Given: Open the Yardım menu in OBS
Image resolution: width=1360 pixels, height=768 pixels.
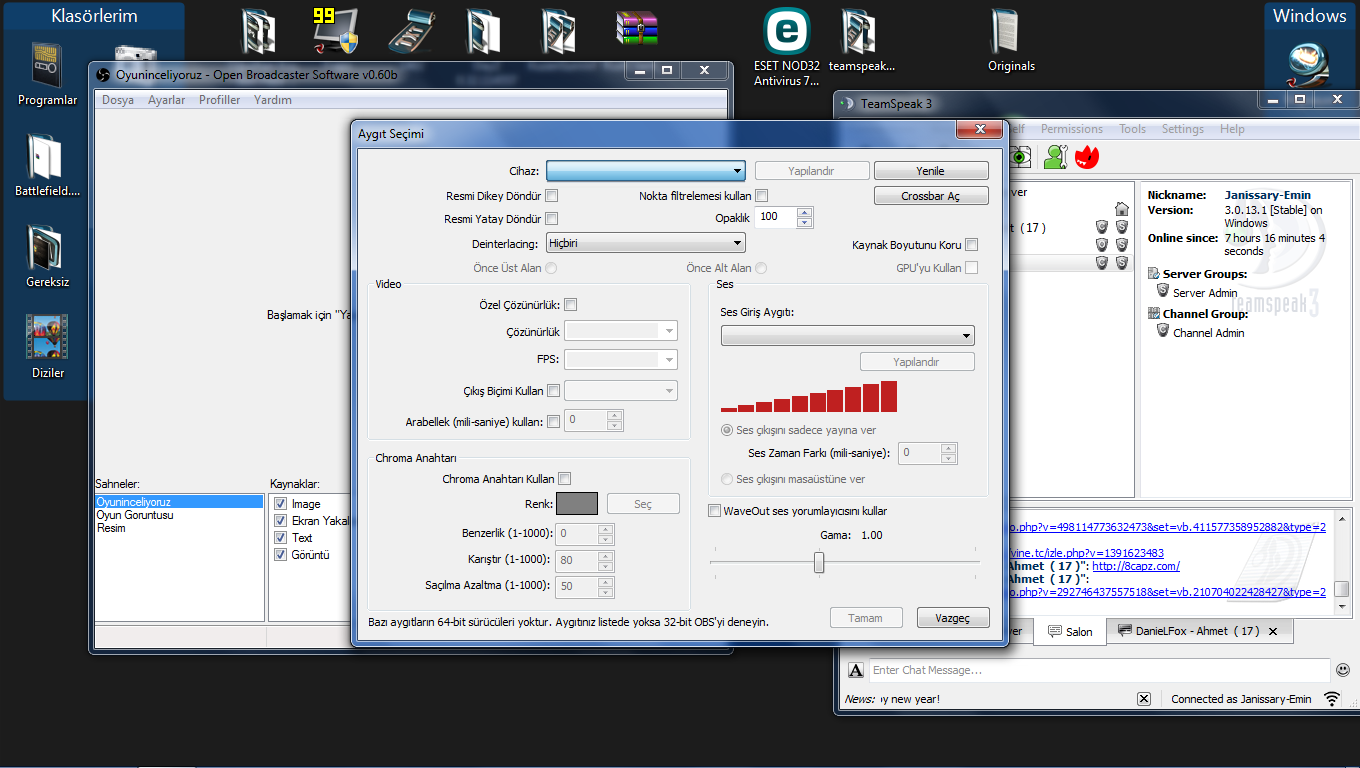Looking at the screenshot, I should [x=273, y=100].
